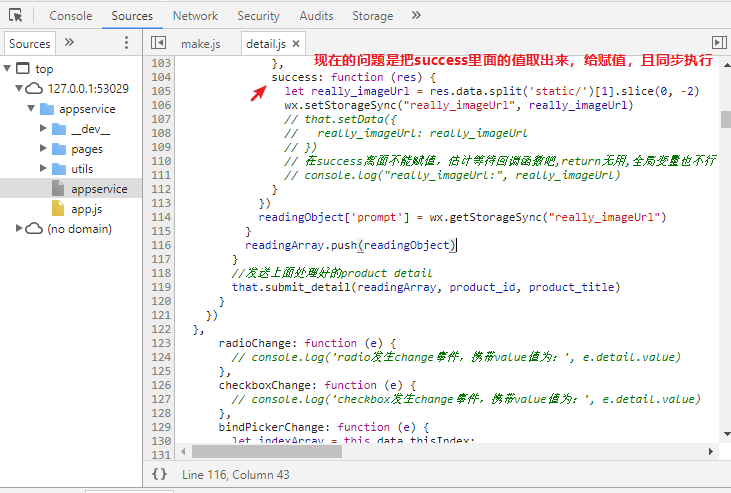The image size is (731, 493).
Task: Open the Console tab
Action: click(71, 16)
